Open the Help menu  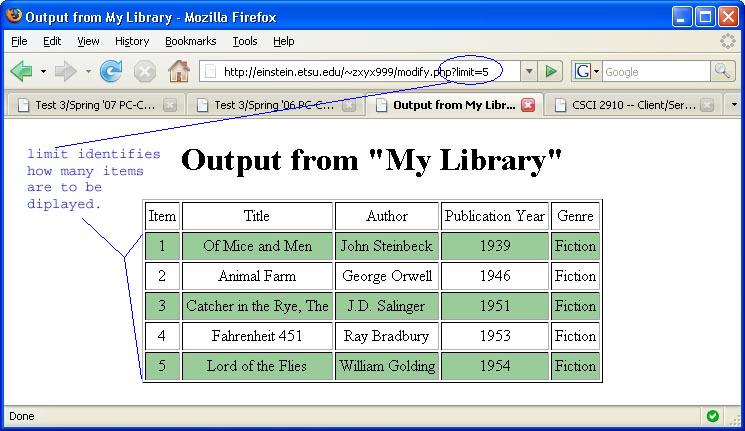(x=284, y=41)
